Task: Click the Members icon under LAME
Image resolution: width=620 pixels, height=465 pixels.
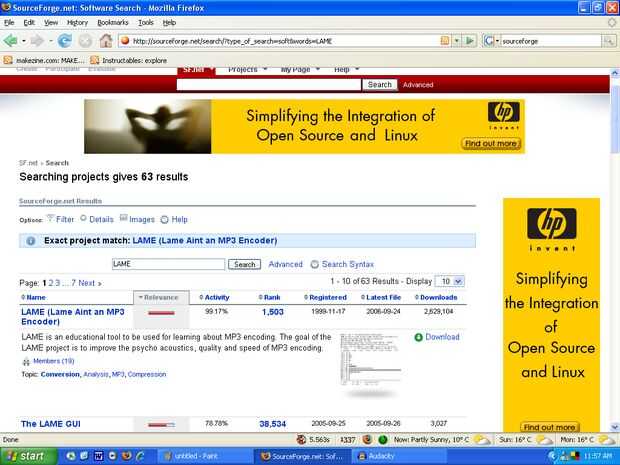Action: coord(26,361)
